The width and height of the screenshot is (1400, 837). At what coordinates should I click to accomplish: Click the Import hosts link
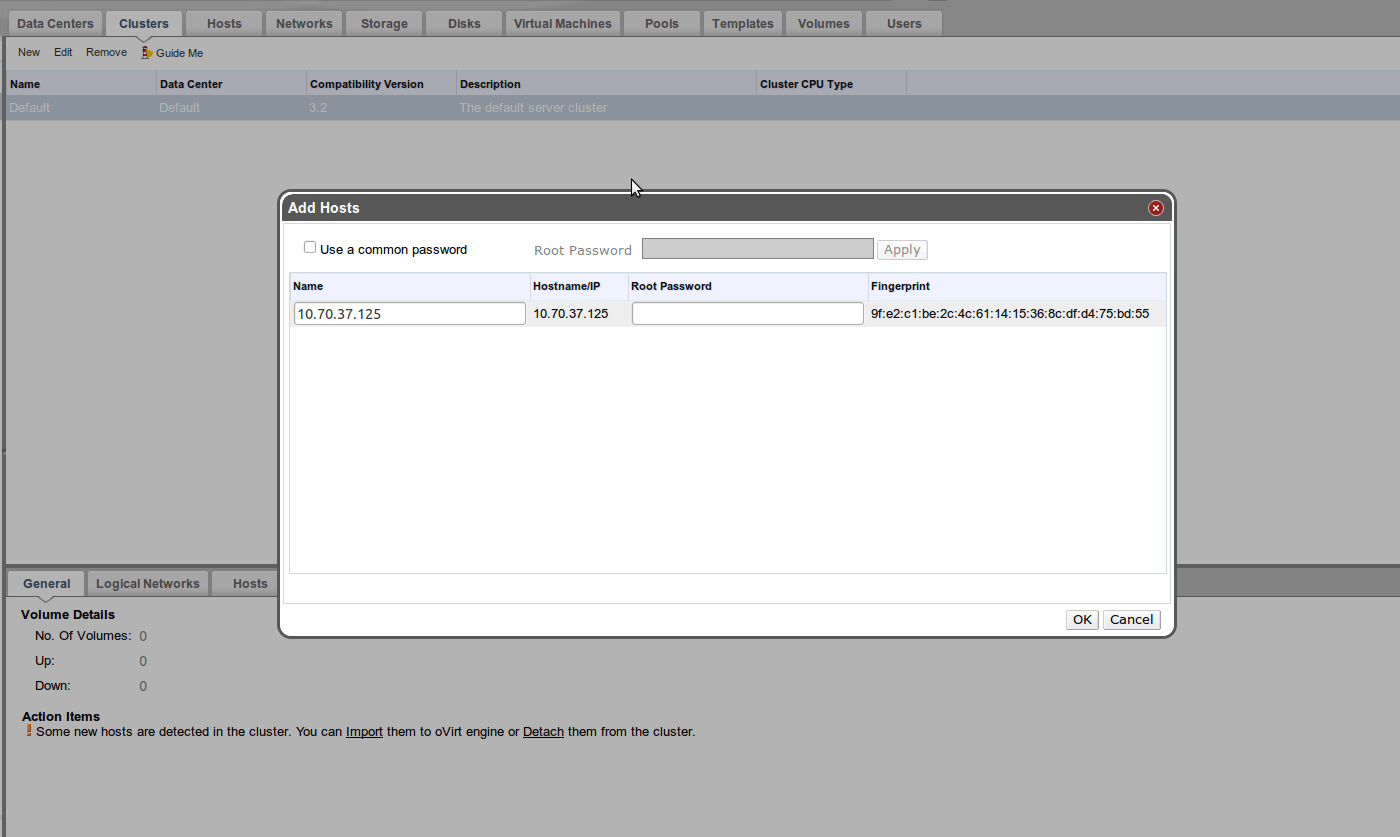(x=364, y=732)
